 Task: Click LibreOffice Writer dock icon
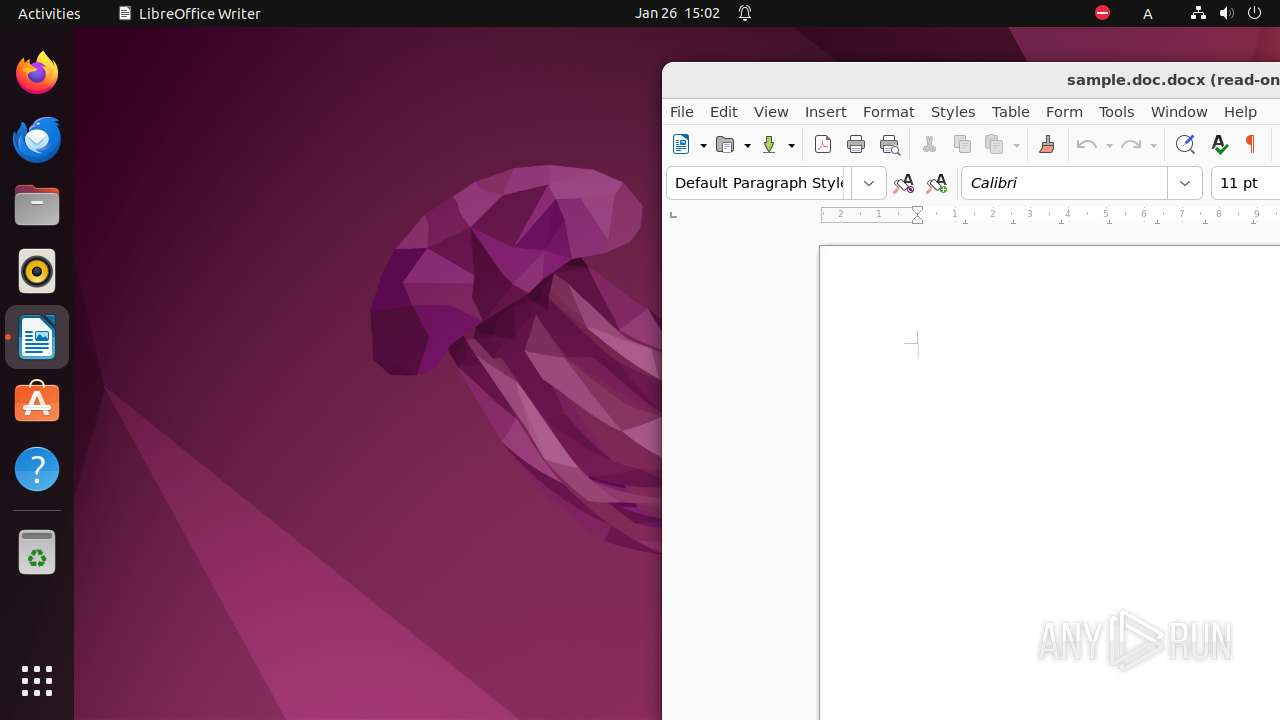coord(37,337)
